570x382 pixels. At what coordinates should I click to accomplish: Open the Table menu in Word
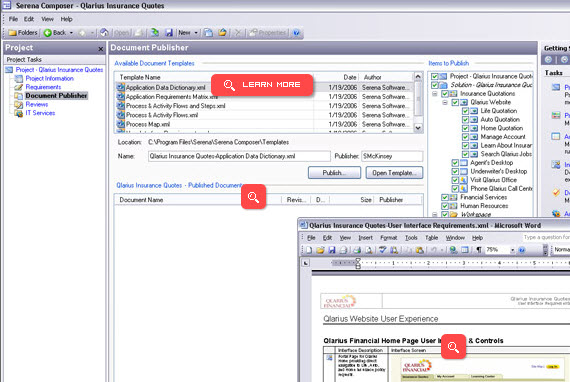pos(431,238)
